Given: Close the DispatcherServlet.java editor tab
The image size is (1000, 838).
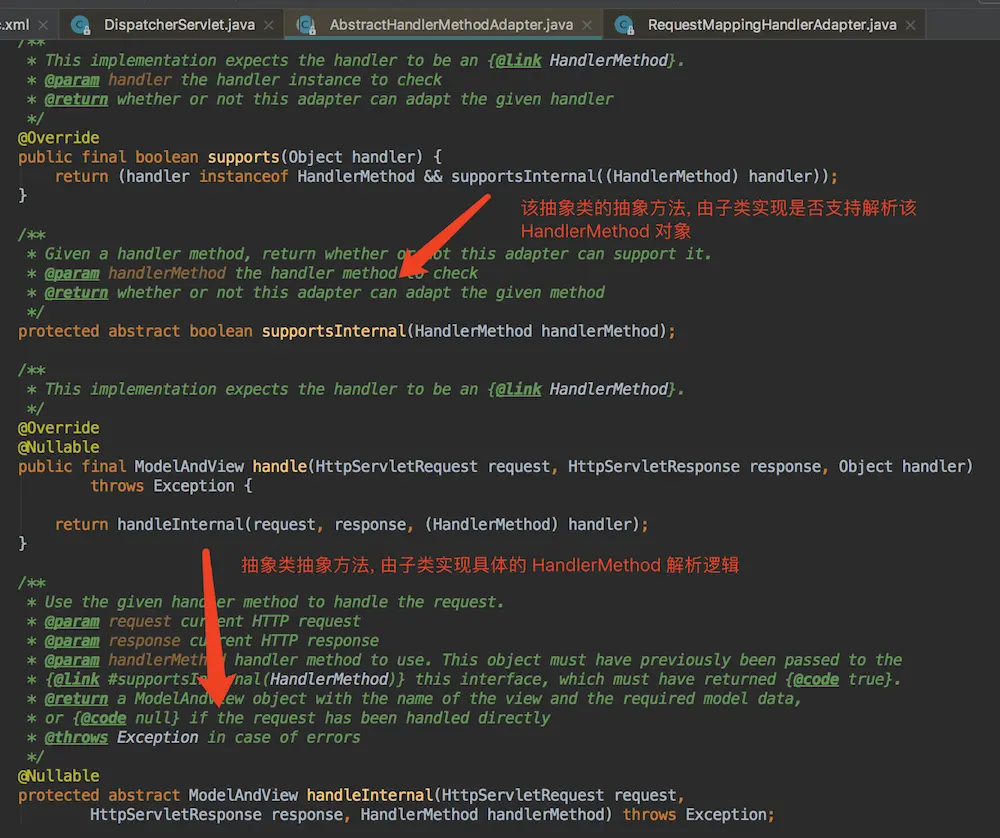Looking at the screenshot, I should tap(270, 25).
